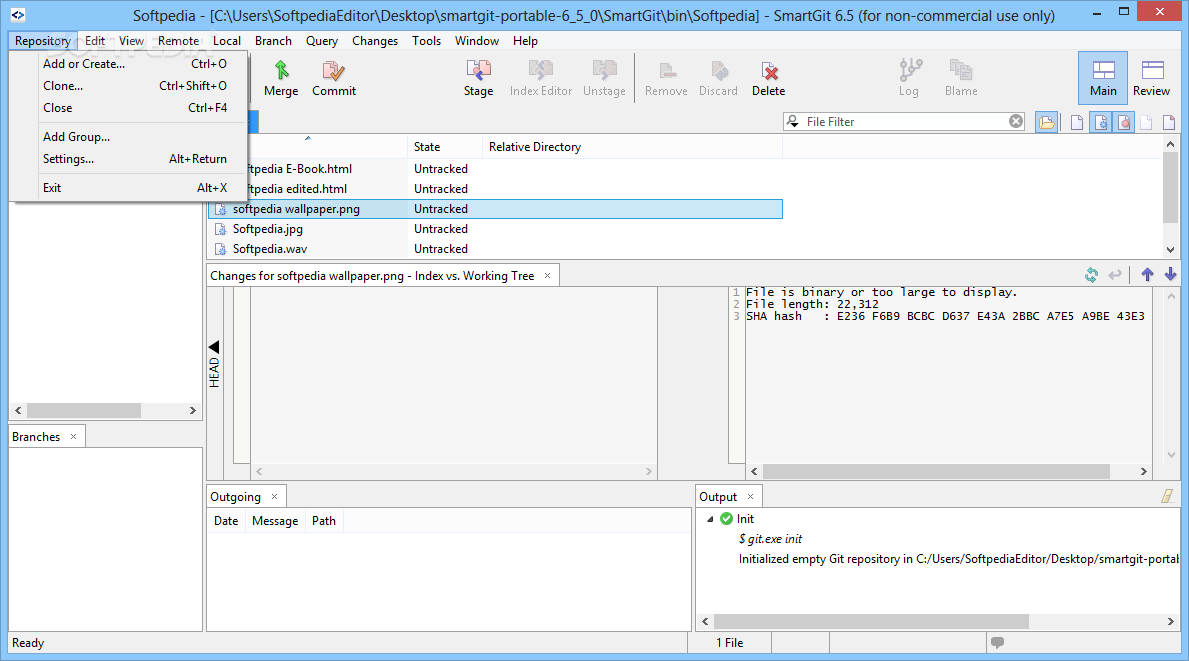The image size is (1189, 661).
Task: Open the Help menu
Action: (x=525, y=41)
